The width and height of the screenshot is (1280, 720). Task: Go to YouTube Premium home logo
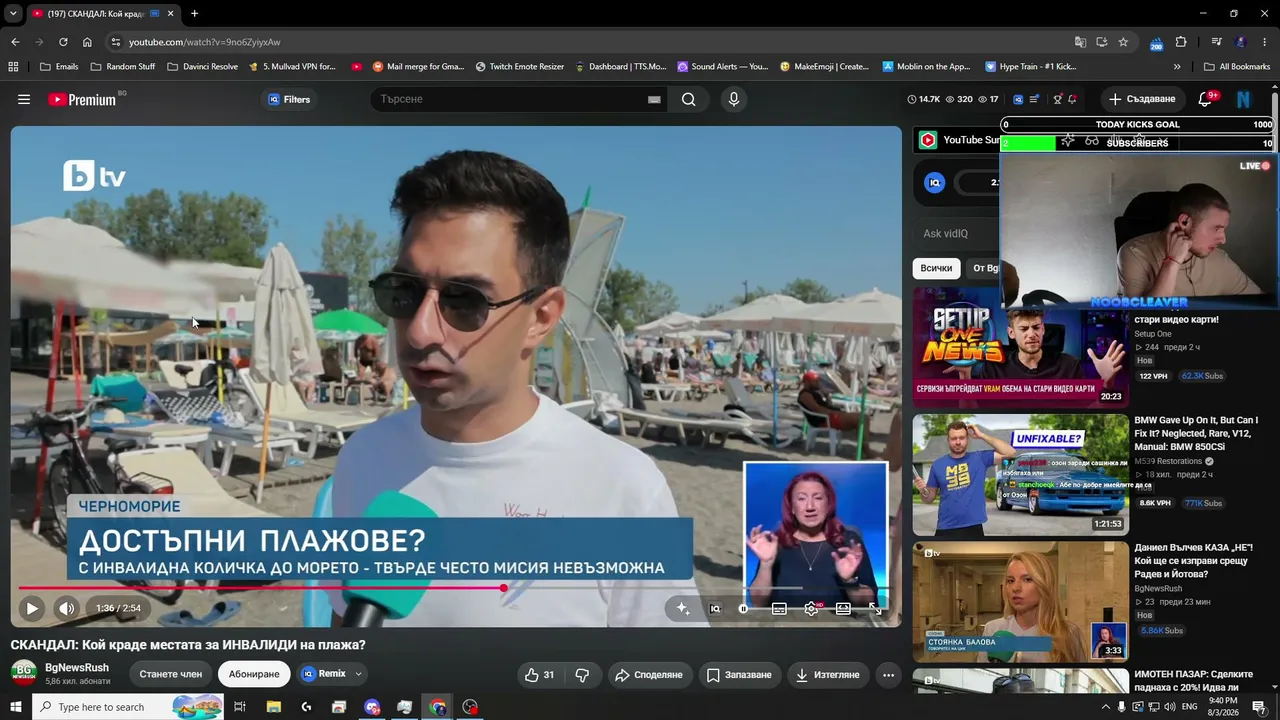point(82,99)
